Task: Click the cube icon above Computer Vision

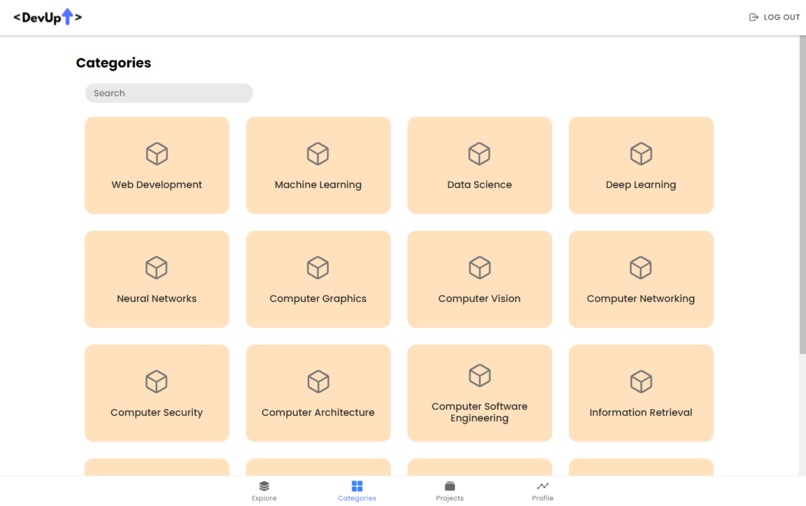Action: pos(480,267)
